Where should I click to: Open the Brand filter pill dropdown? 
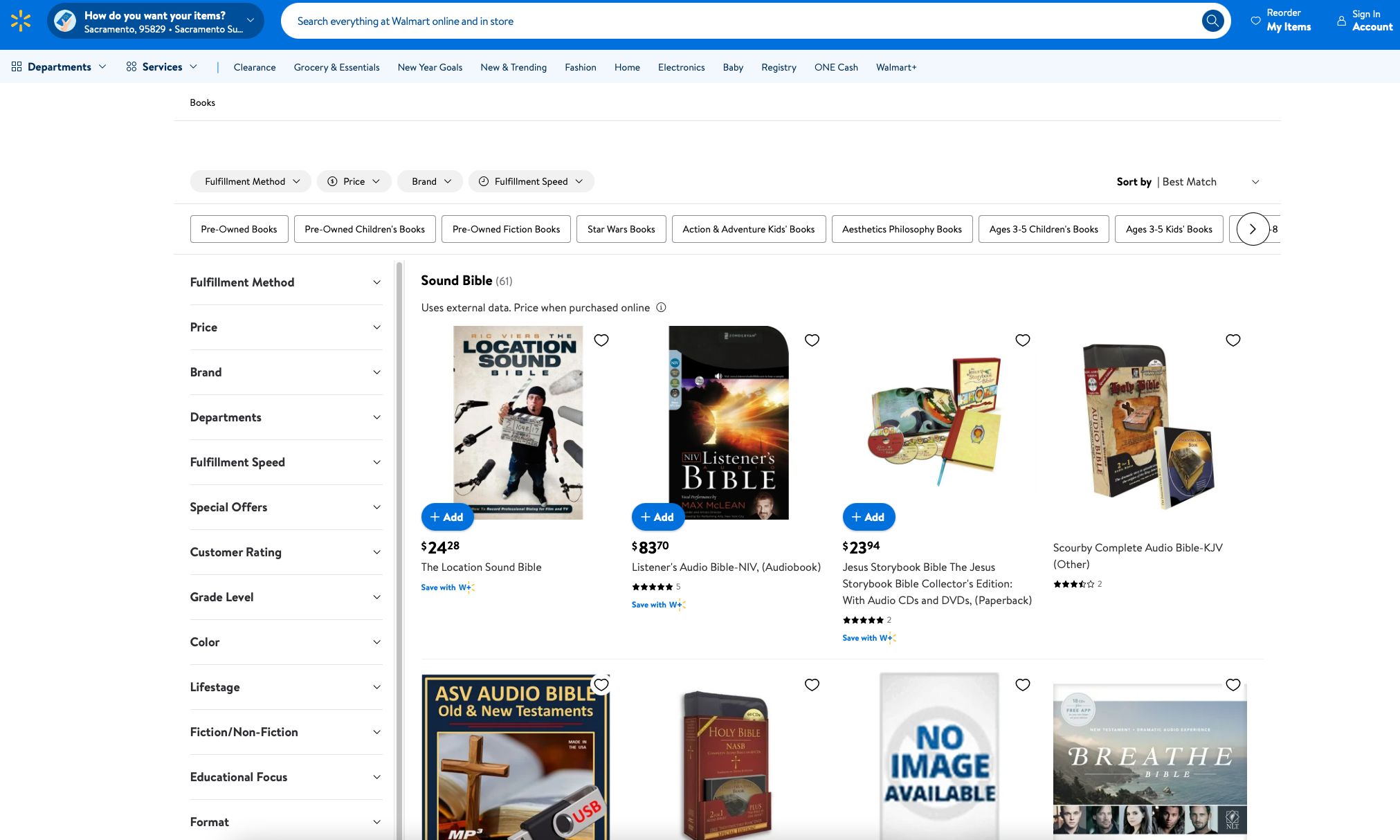[x=430, y=181]
